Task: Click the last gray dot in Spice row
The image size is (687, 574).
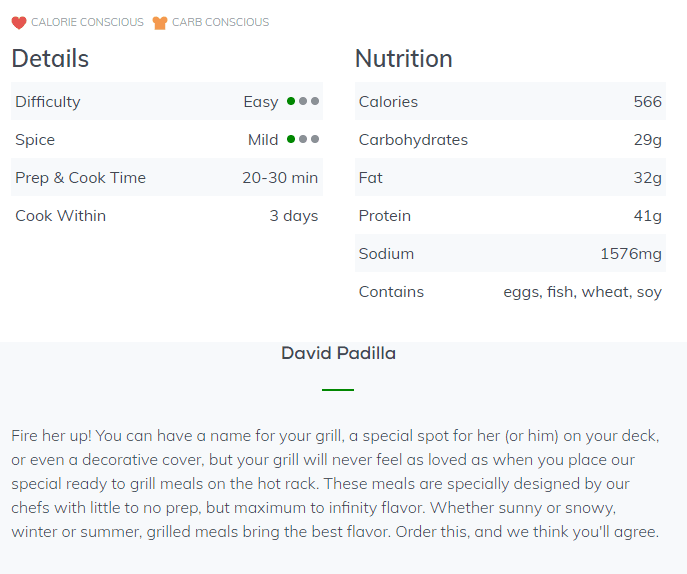Action: coord(315,139)
